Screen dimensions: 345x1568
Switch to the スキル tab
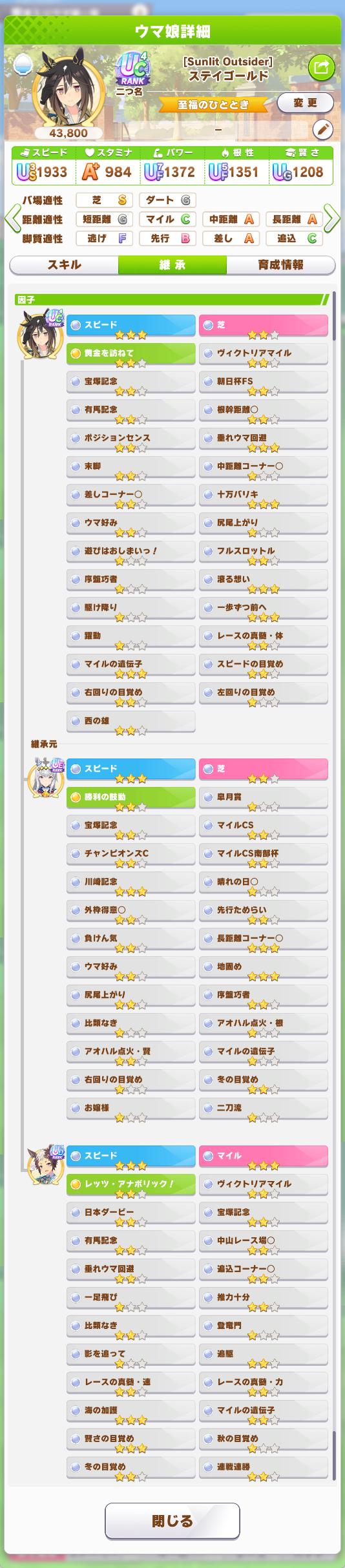pyautogui.click(x=64, y=265)
